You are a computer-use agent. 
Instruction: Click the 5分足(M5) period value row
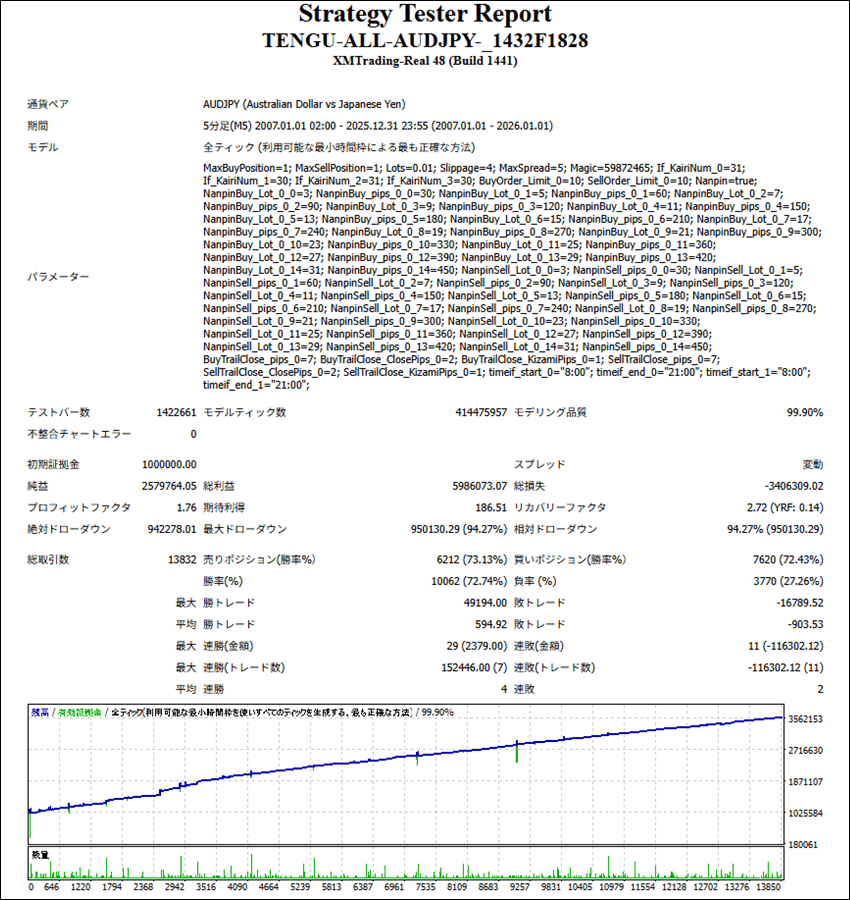coord(377,126)
